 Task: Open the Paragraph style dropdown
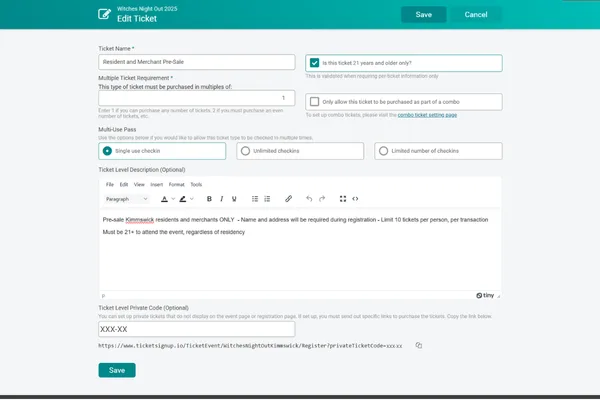pyautogui.click(x=126, y=199)
